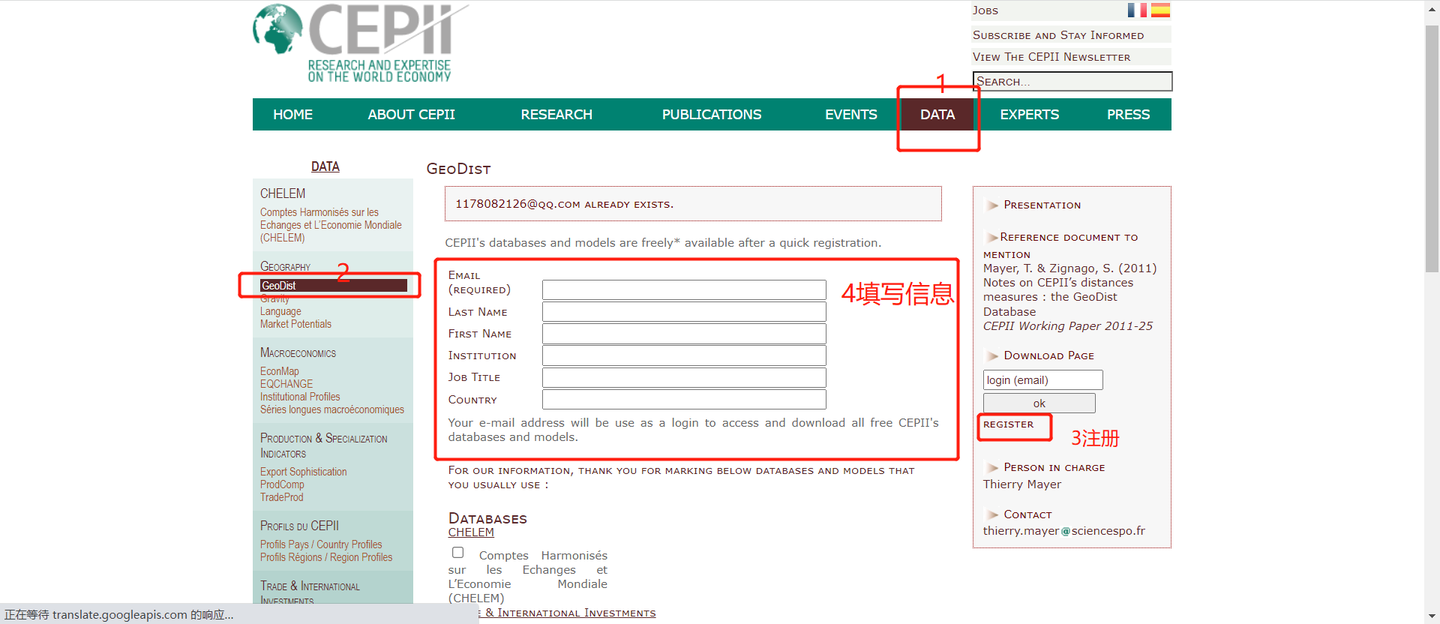Switch site language via Spanish flag
1440x624 pixels.
(1160, 10)
